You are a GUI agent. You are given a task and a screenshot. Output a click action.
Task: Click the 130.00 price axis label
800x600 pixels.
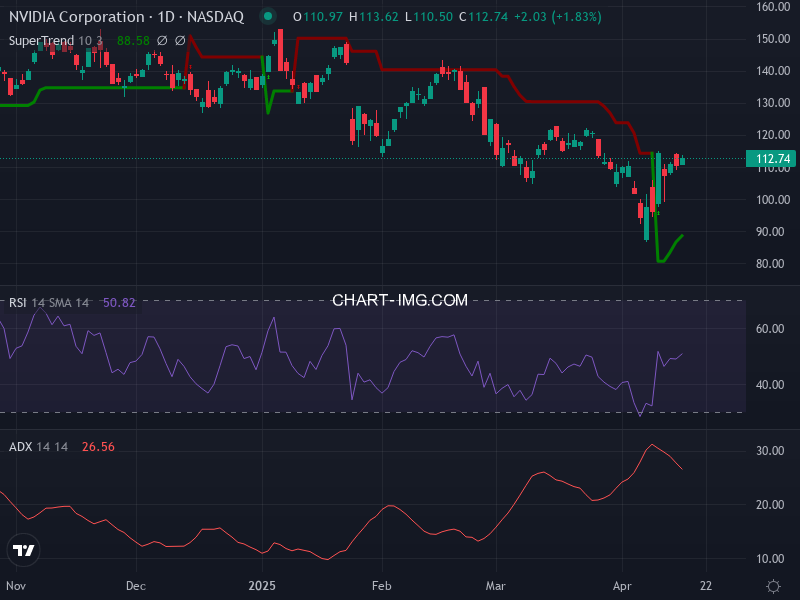pos(773,103)
